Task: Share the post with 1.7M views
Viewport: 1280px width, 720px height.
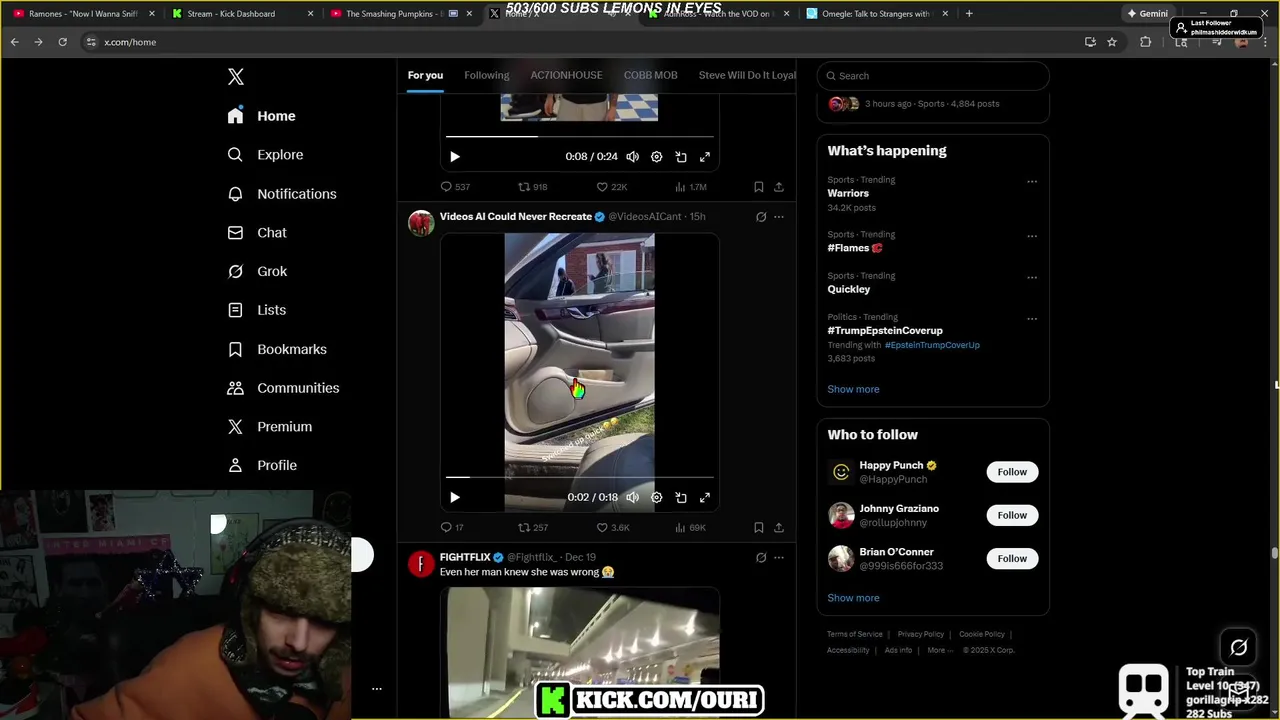Action: [779, 187]
